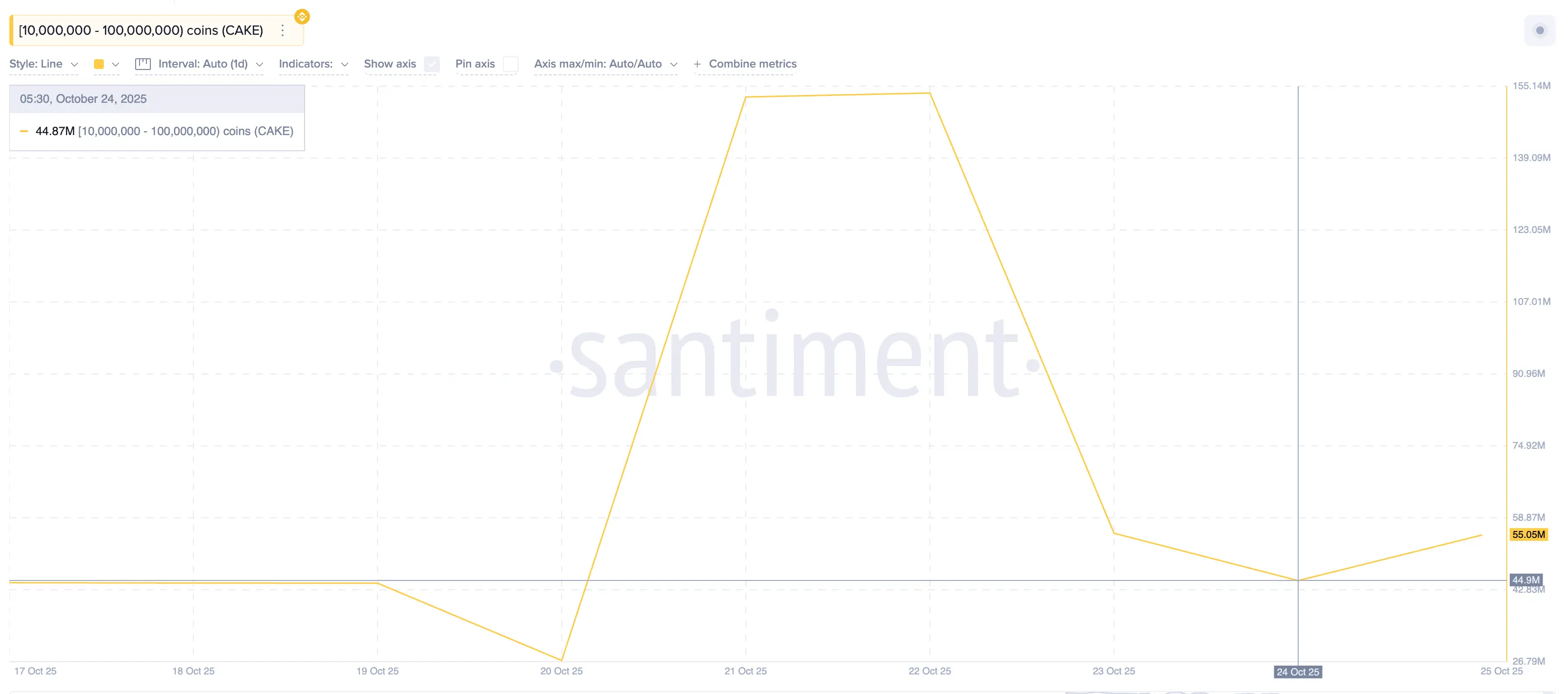Click the Show axis label text
The height and width of the screenshot is (694, 1568).
tap(390, 64)
